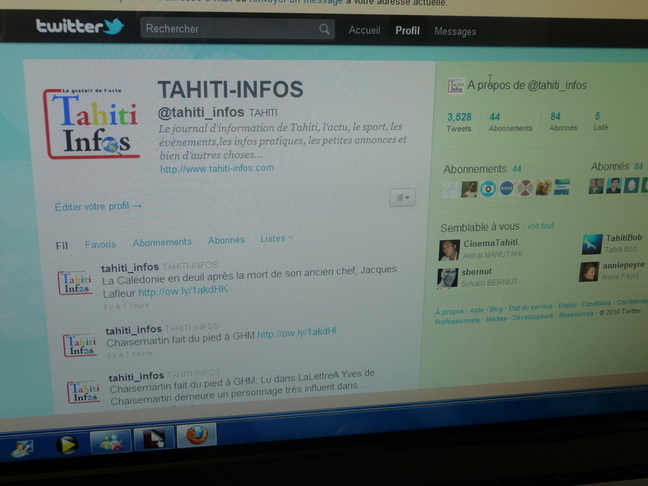The height and width of the screenshot is (486, 648).
Task: Open sbernut profile name
Action: coord(476,272)
